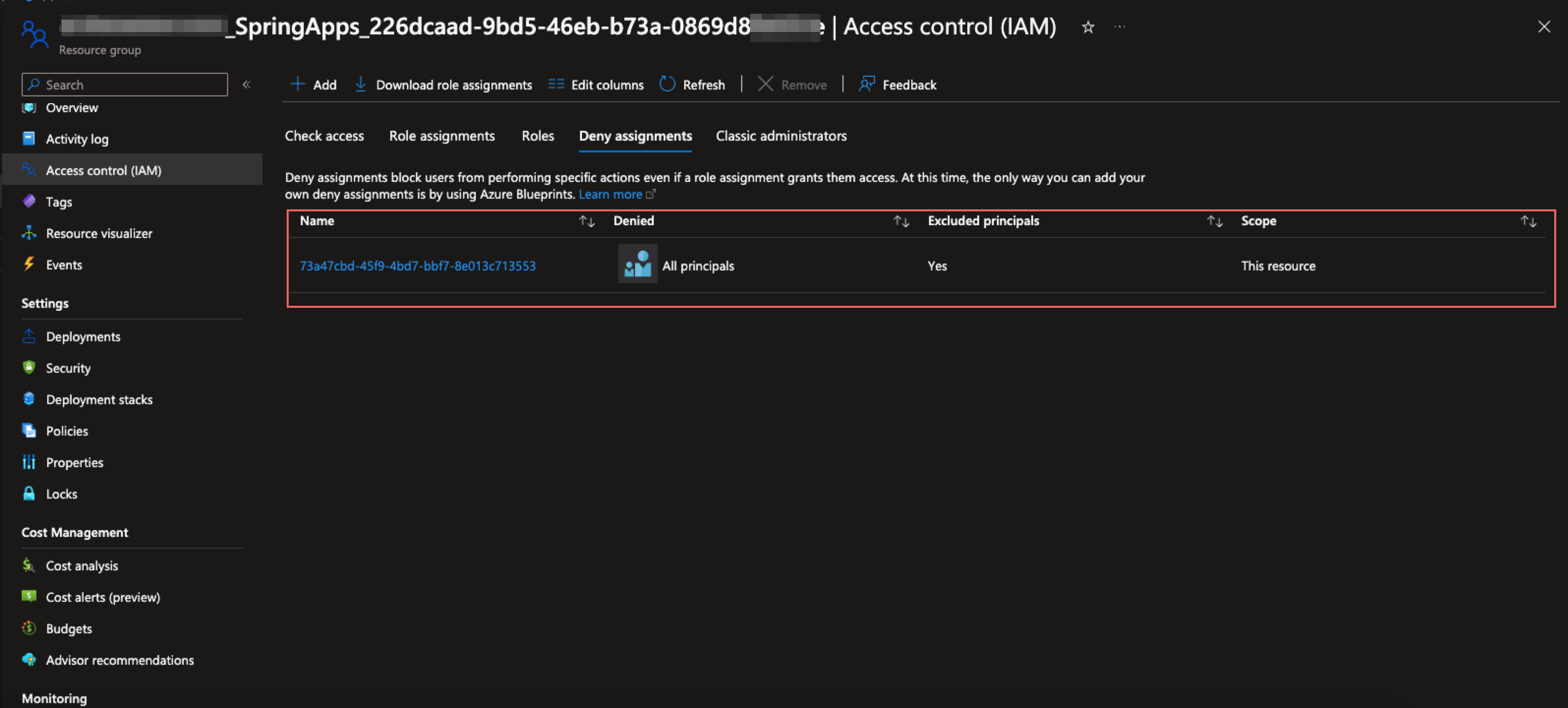Image resolution: width=1568 pixels, height=708 pixels.
Task: Click the Excluded principals header text
Action: point(983,220)
